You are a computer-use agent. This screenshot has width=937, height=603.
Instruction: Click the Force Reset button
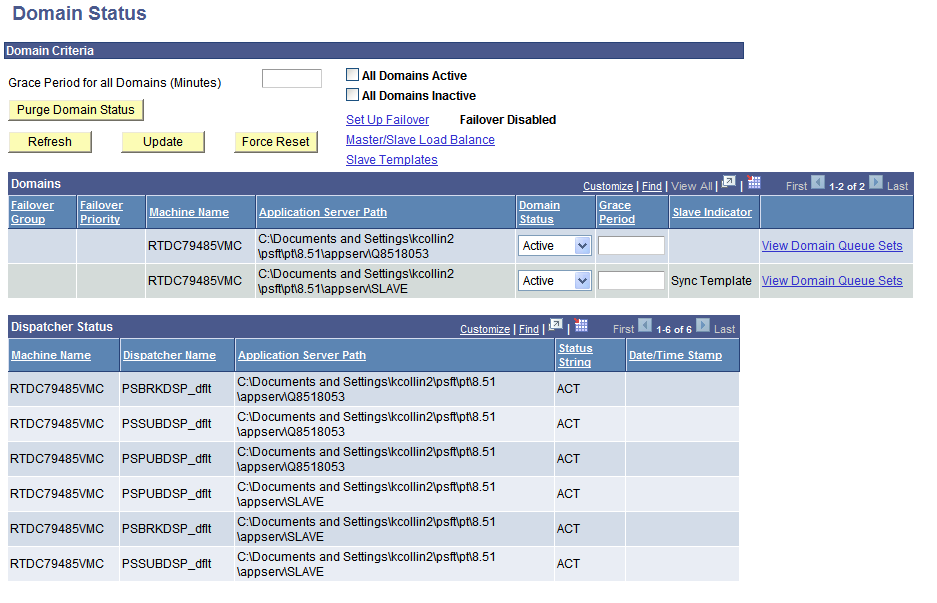(275, 142)
